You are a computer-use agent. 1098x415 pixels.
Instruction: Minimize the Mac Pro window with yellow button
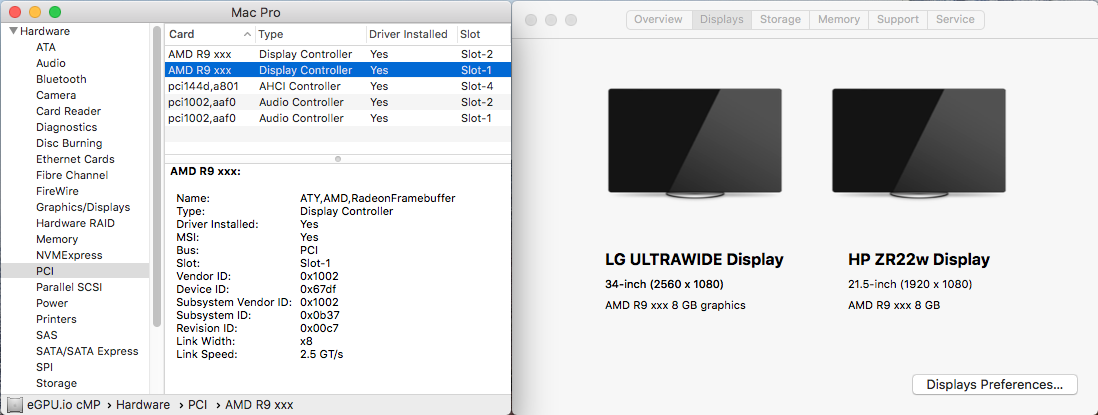pos(35,12)
